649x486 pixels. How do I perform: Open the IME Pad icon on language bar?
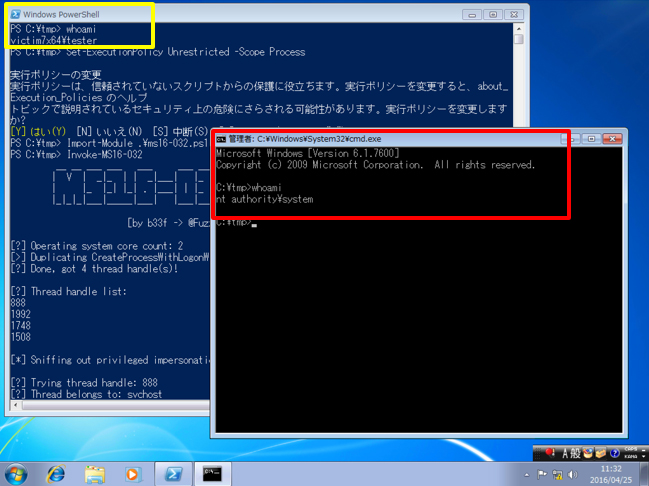tap(588, 453)
